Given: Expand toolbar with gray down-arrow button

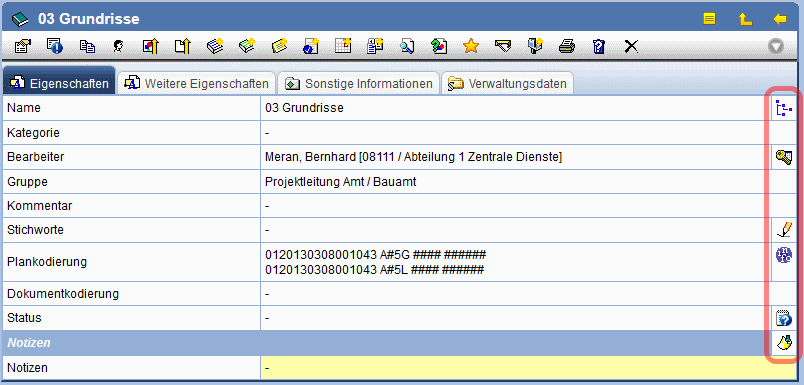Looking at the screenshot, I should pos(776,47).
